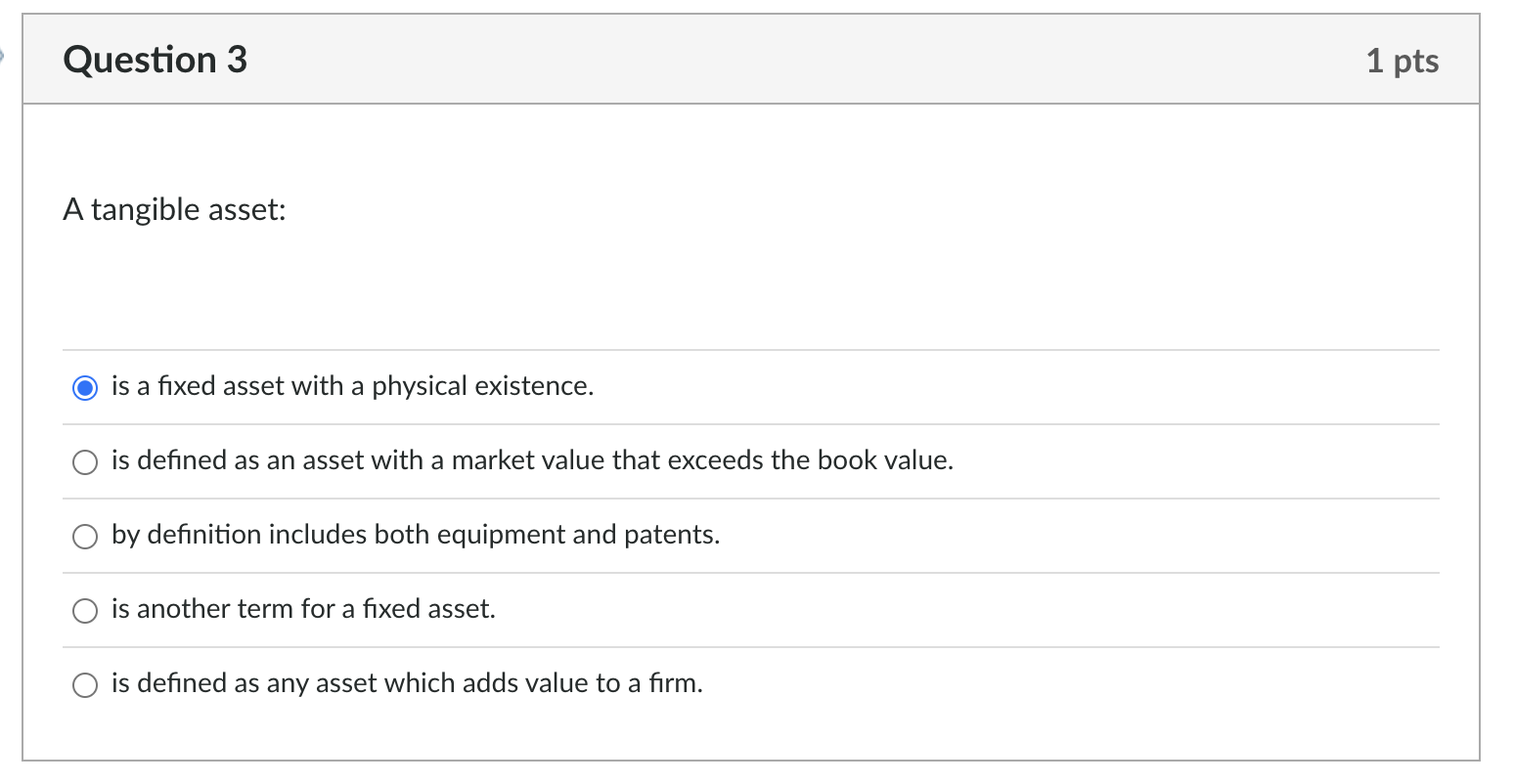The width and height of the screenshot is (1514, 784).
Task: Select radio button 'is another term for a fixed asset'
Action: 86,610
